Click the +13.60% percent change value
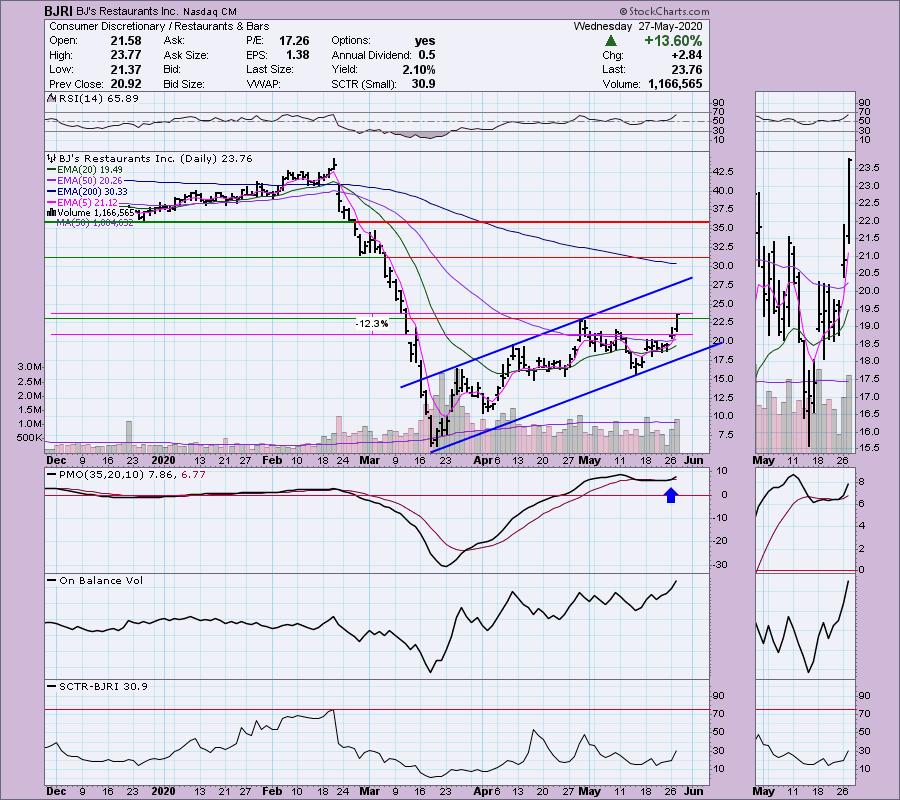The width and height of the screenshot is (900, 800). [673, 41]
